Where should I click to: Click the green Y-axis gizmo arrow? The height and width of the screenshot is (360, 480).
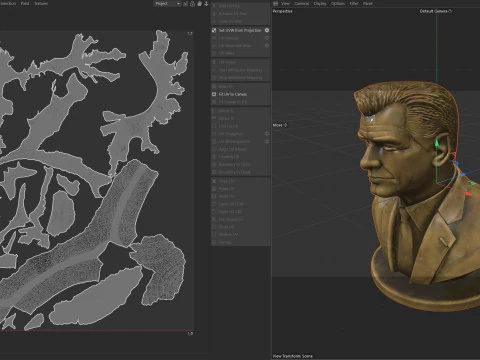point(436,143)
